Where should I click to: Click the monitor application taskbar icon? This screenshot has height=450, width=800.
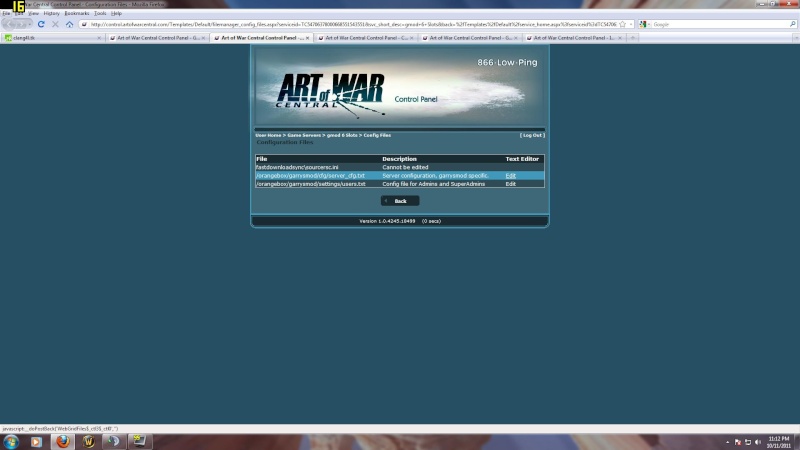click(x=139, y=442)
